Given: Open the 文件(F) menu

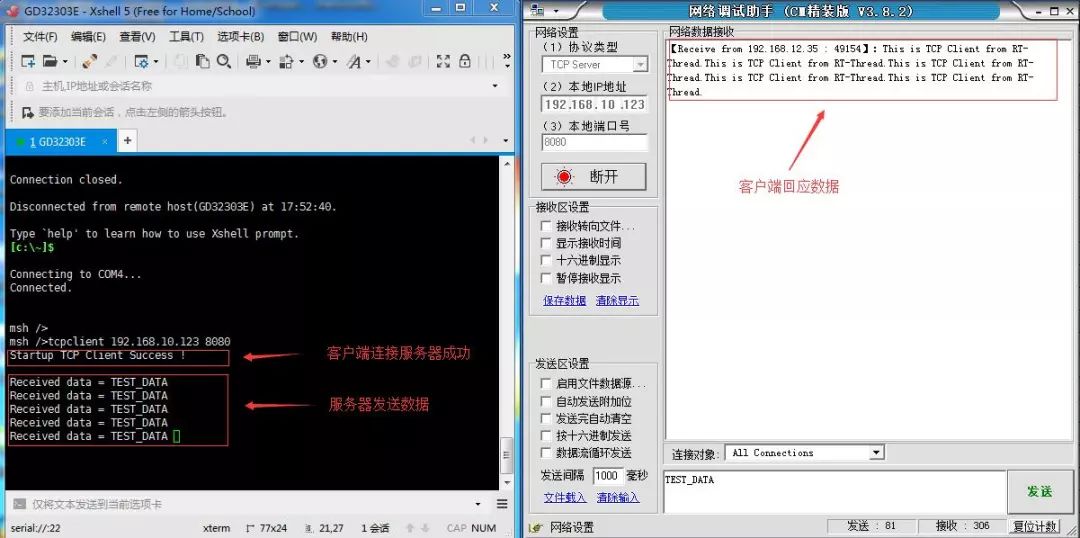Looking at the screenshot, I should [40, 37].
